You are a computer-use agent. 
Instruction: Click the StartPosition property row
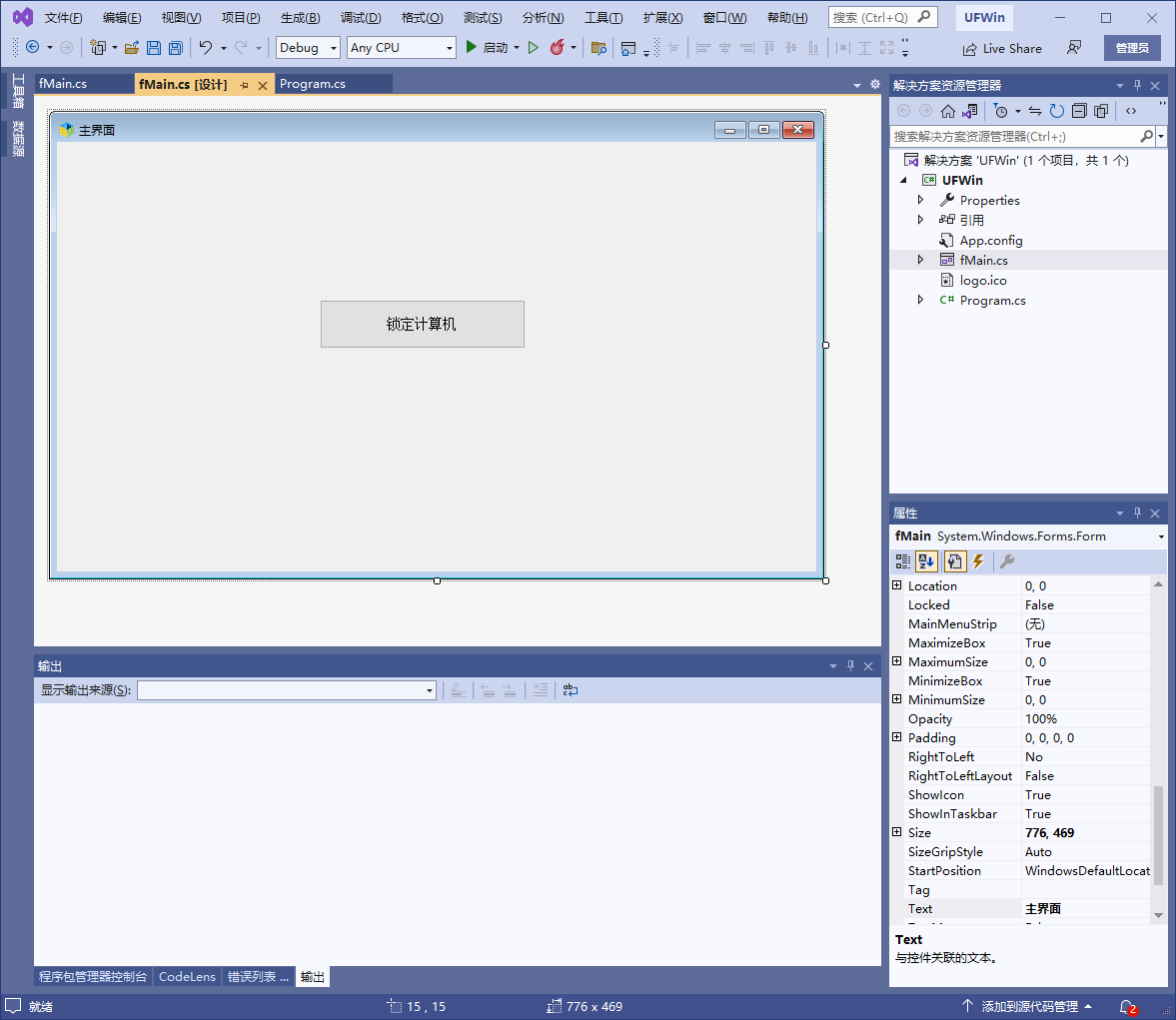coord(1021,871)
